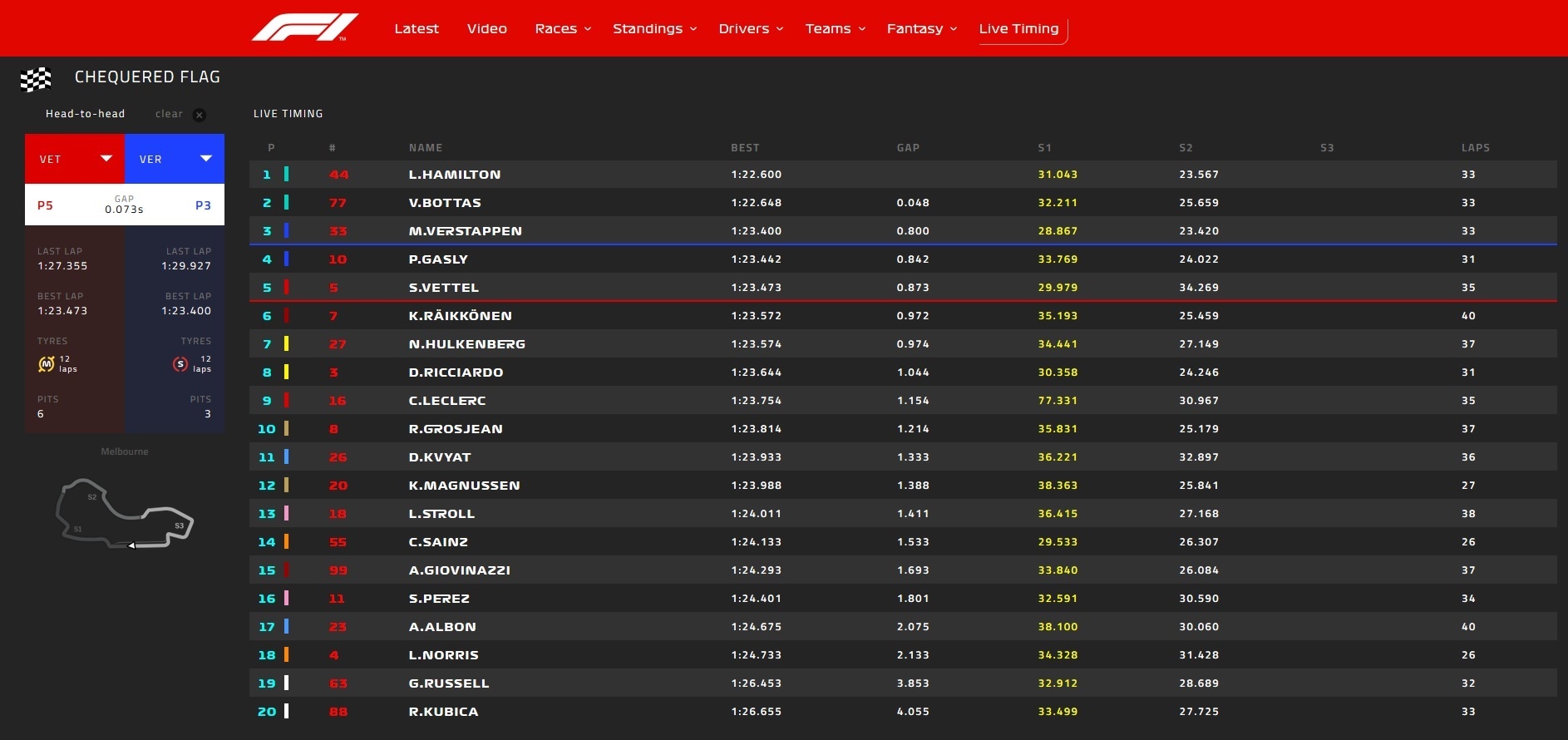Screen dimensions: 1568x740
Task: Click the Head-to-head label
Action: click(85, 114)
